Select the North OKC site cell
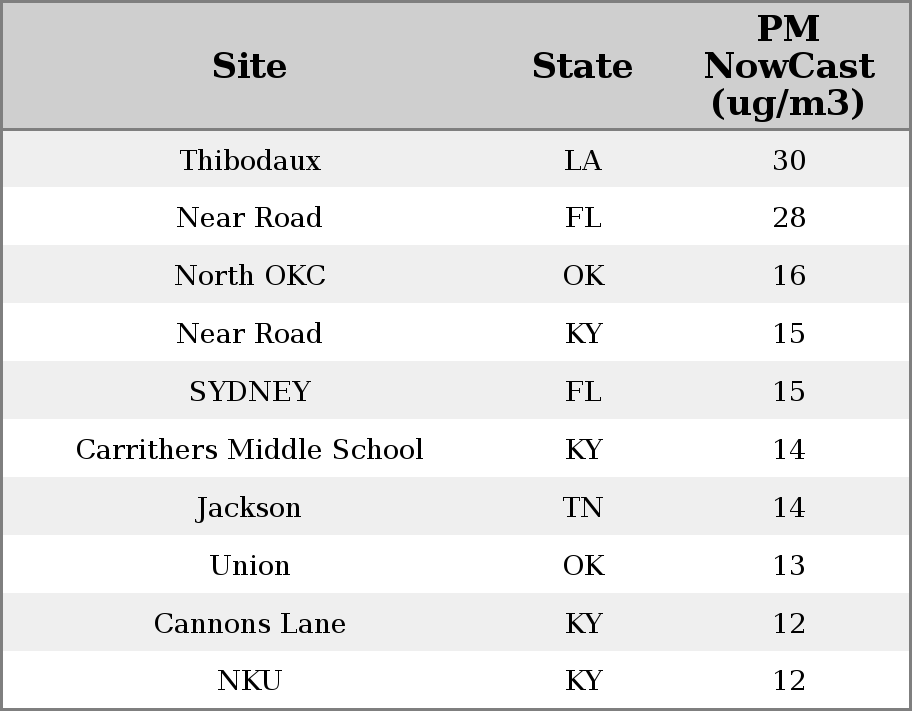The height and width of the screenshot is (711, 912). [x=250, y=276]
